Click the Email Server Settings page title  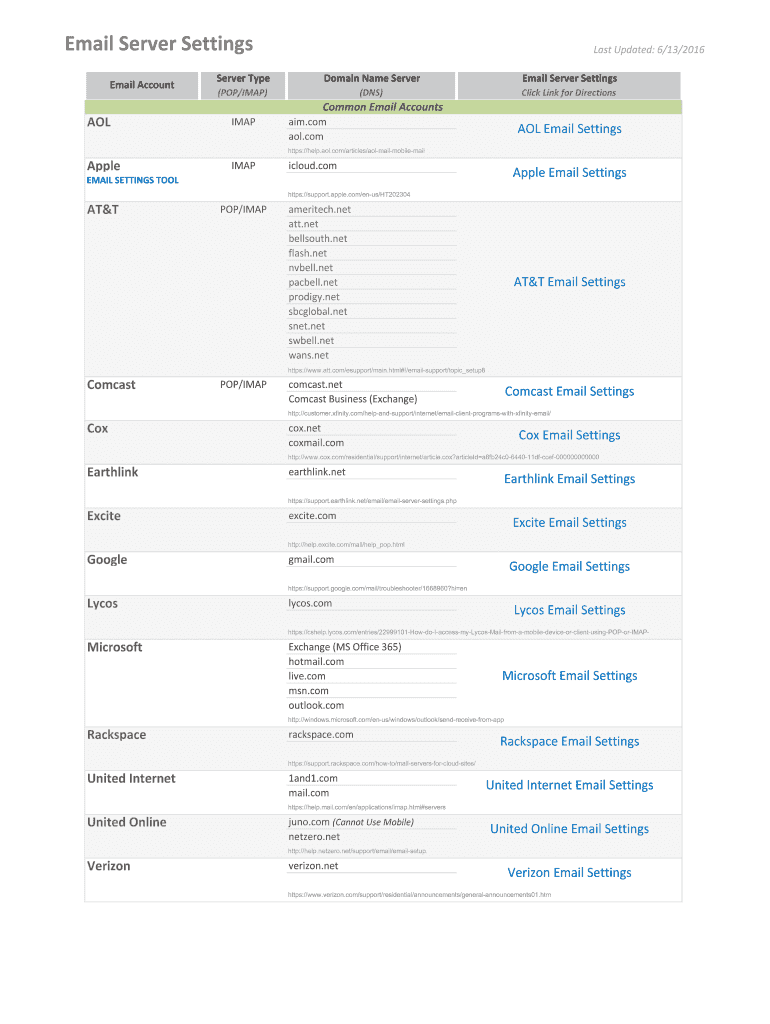click(159, 44)
